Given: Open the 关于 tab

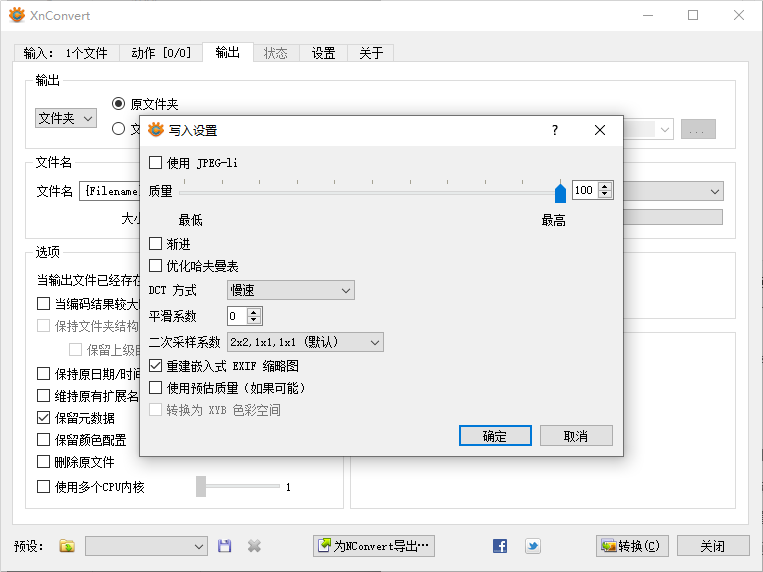Looking at the screenshot, I should point(371,53).
